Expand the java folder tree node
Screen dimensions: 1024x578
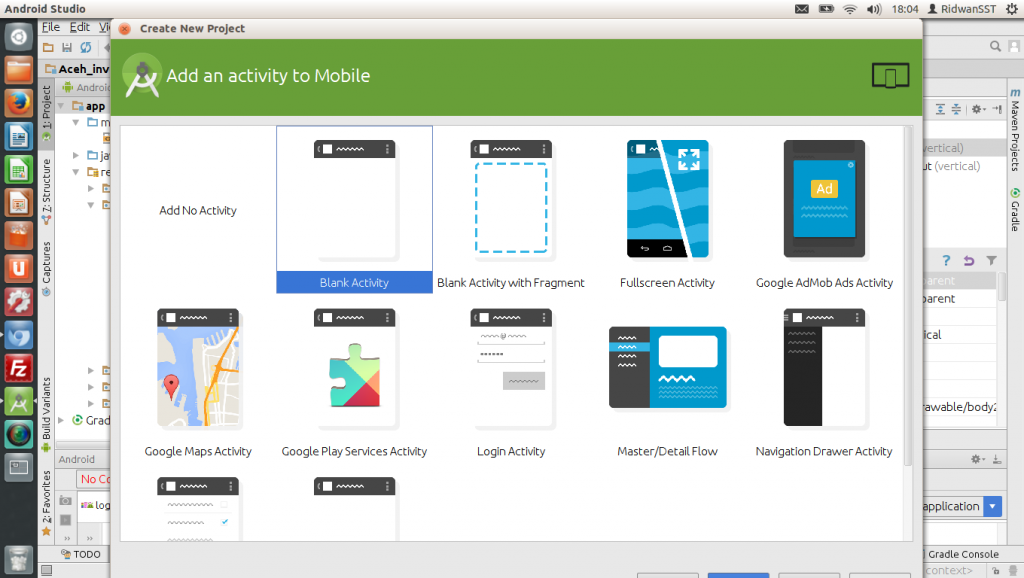click(x=76, y=155)
